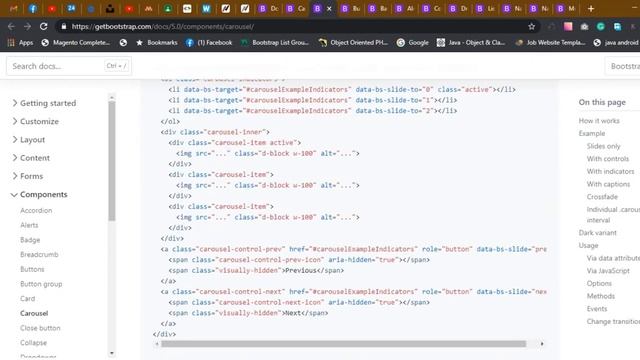This screenshot has width=640, height=360.
Task: Expand the Content section
Action: coord(31,158)
